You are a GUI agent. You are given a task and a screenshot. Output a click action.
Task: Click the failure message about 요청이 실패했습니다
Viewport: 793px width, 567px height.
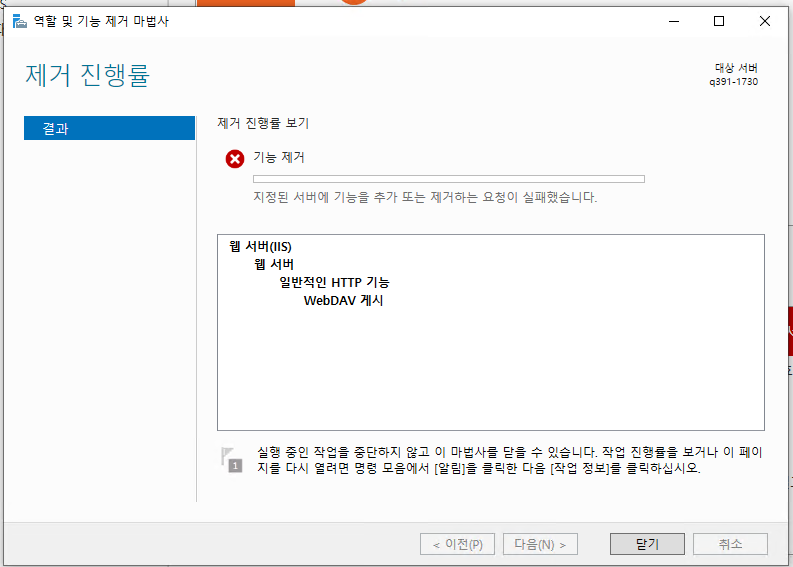point(425,197)
